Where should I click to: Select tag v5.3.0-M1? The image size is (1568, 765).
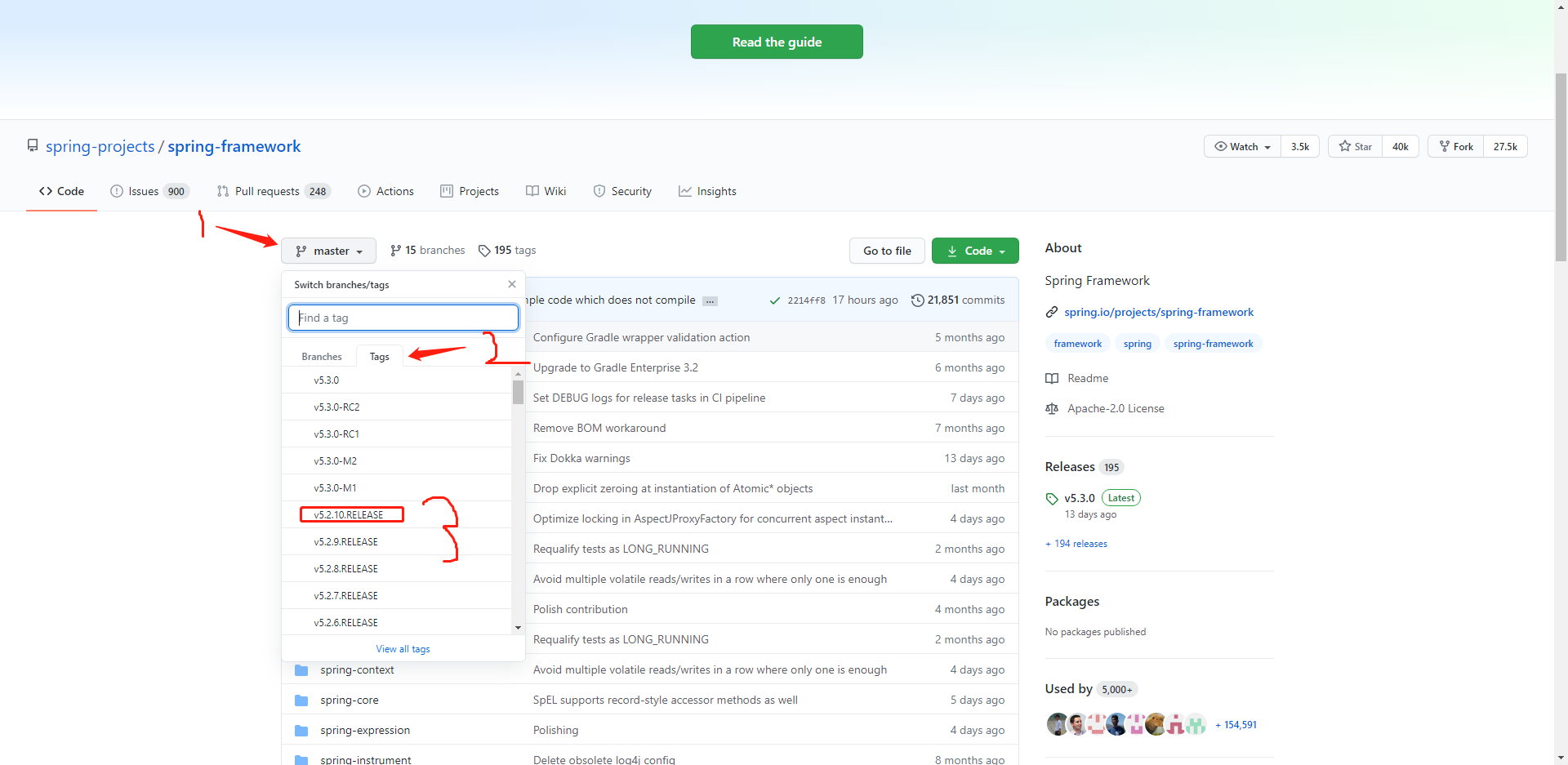[397, 488]
